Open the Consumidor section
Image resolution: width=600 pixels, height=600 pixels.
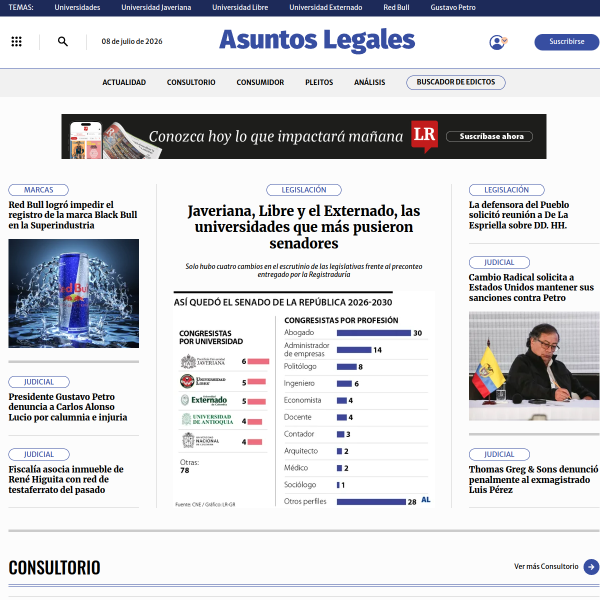260,82
